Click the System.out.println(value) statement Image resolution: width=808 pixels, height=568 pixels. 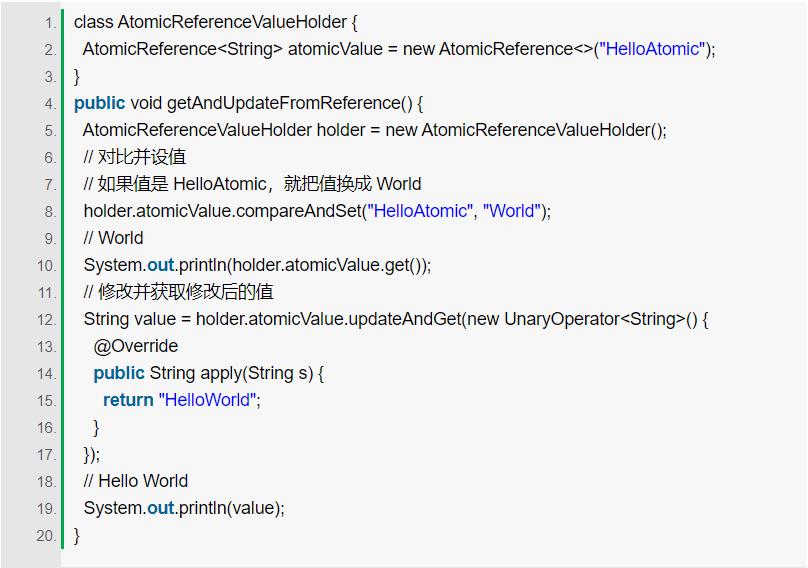pyautogui.click(x=184, y=508)
